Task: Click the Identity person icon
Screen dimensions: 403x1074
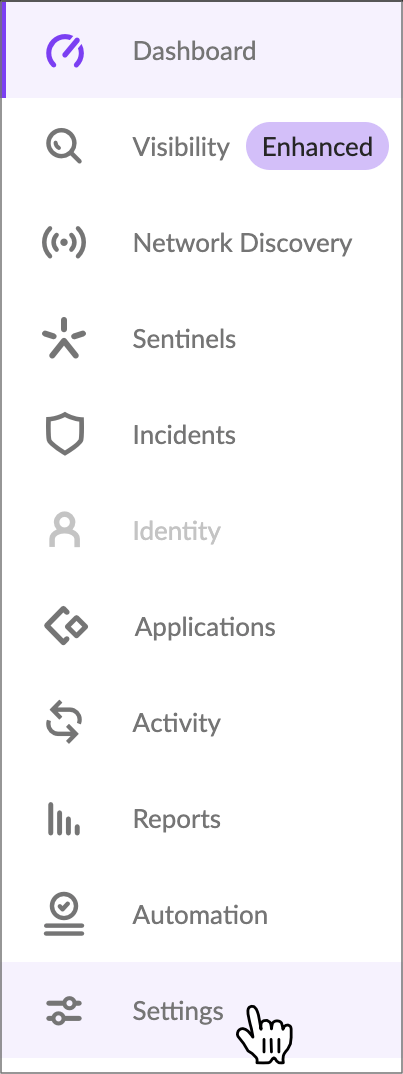Action: point(64,530)
